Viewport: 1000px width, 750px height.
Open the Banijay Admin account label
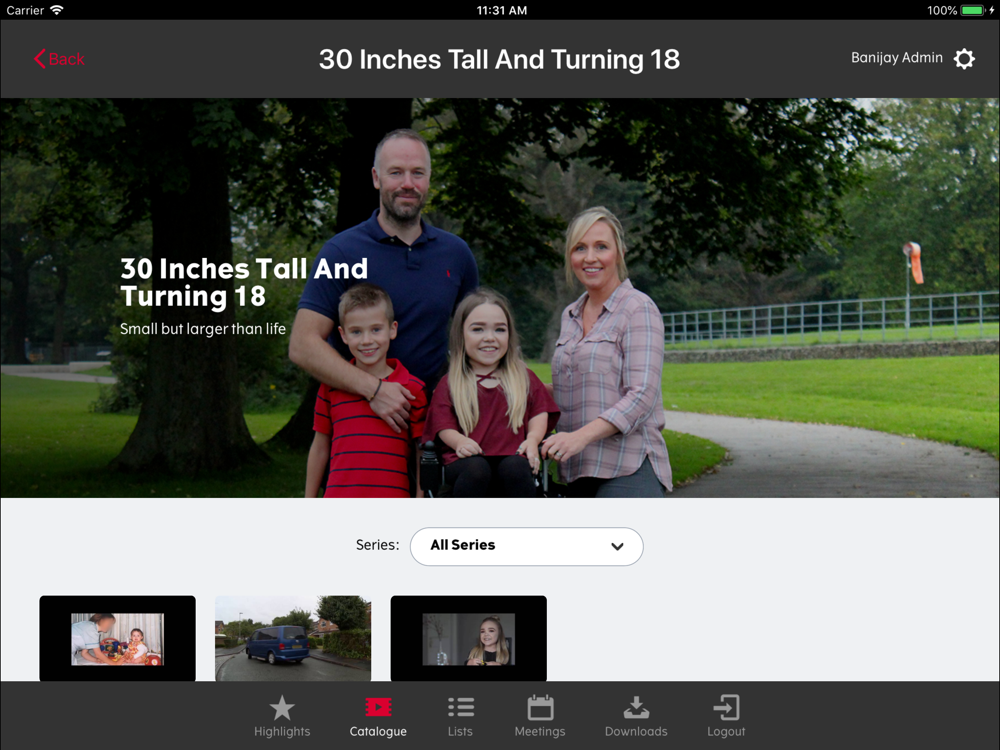(x=897, y=58)
